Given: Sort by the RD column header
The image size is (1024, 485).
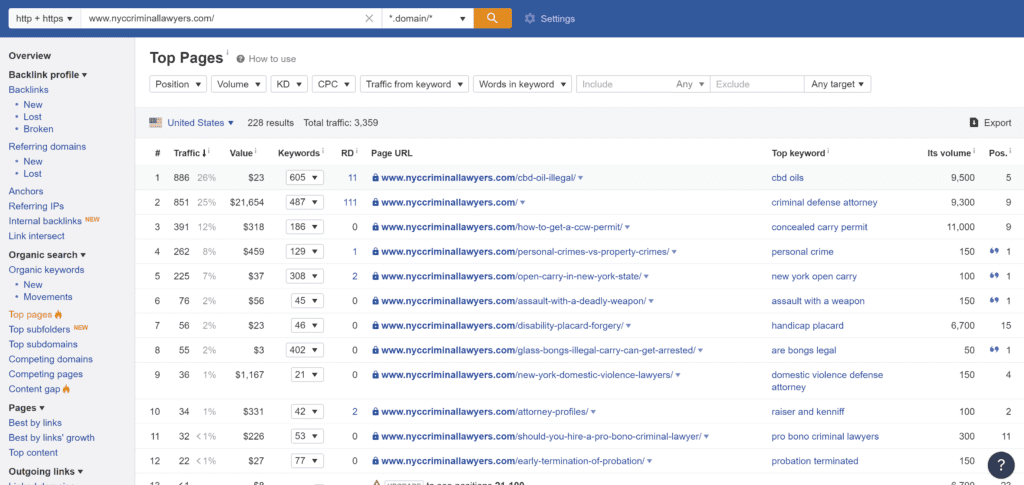Looking at the screenshot, I should 349,153.
